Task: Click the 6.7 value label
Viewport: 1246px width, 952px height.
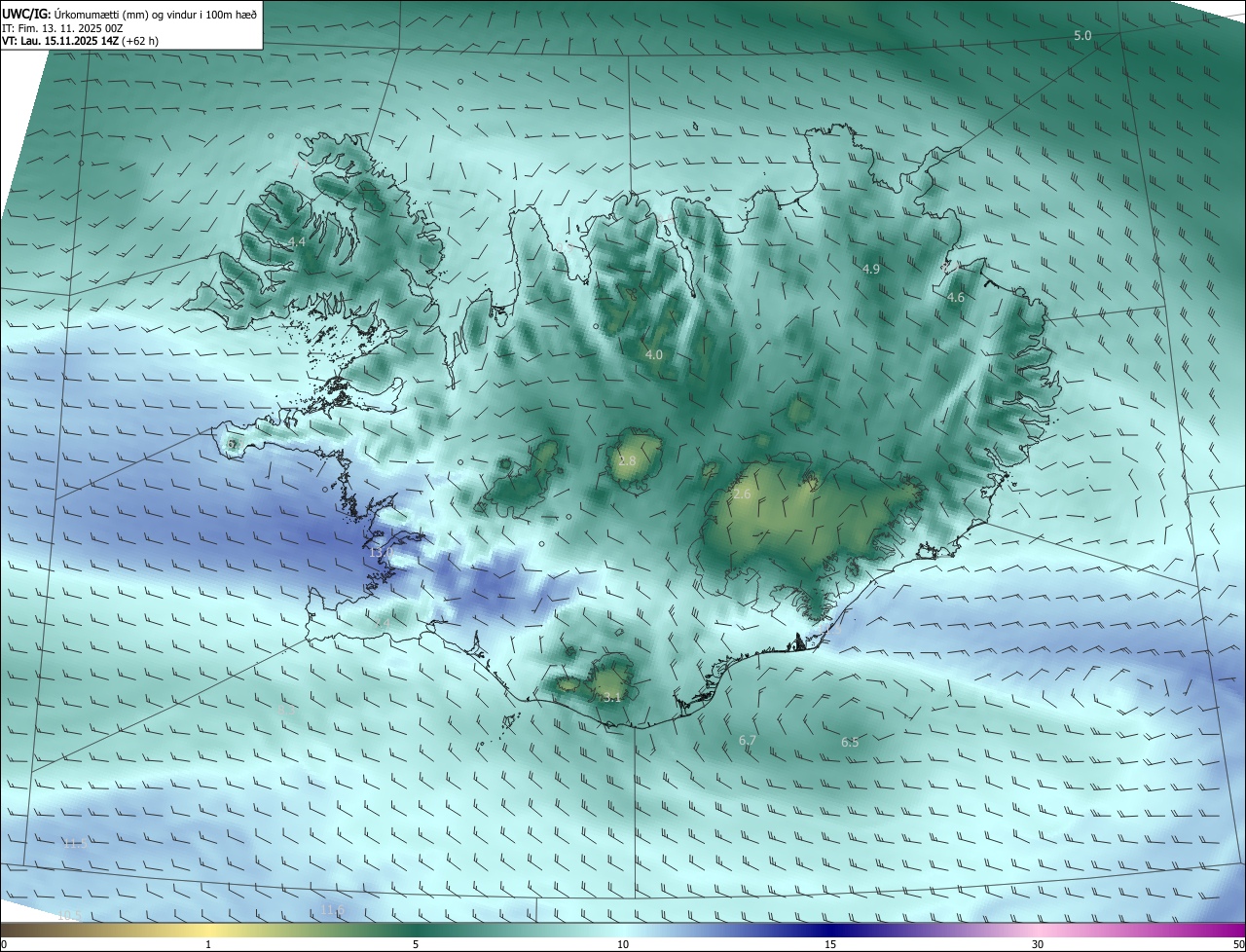Action: pos(748,741)
